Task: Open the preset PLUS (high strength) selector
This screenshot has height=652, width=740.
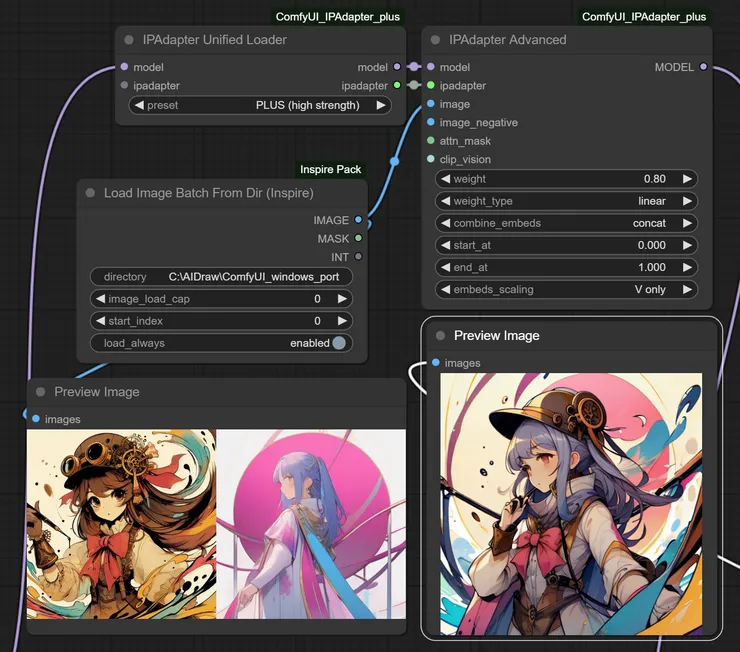Action: point(260,105)
